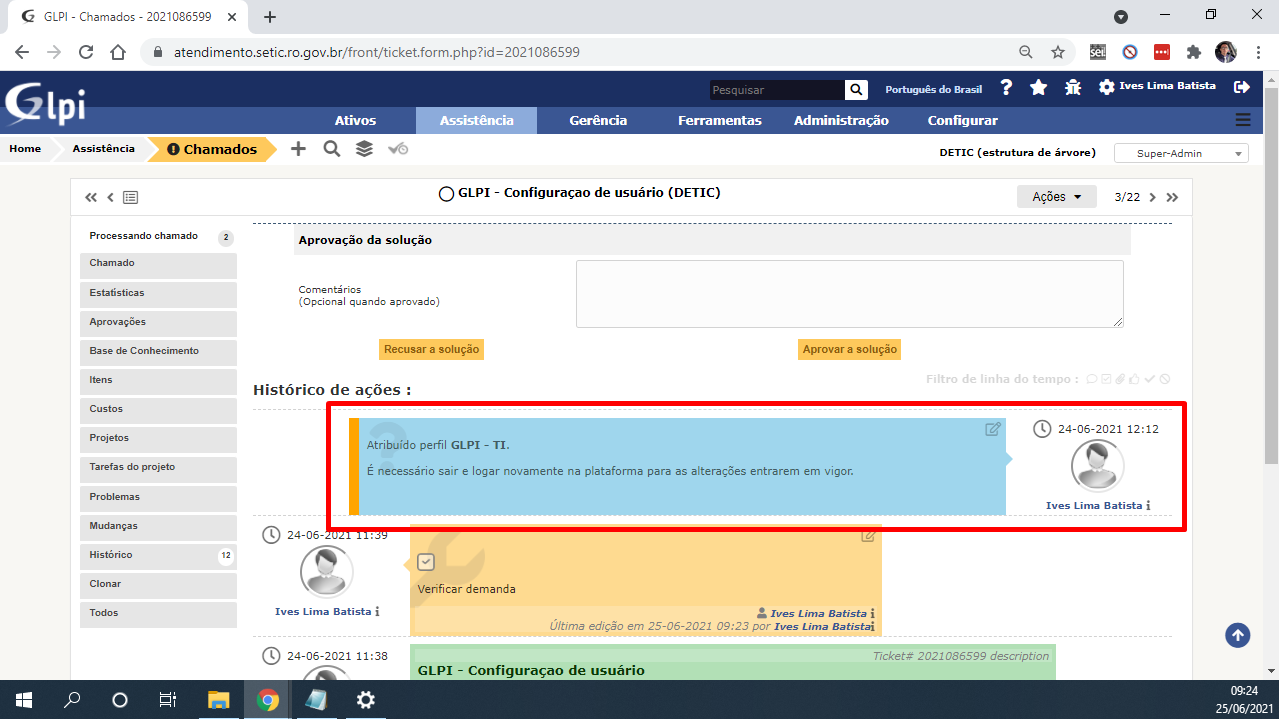Open the hamburger menu icon
The width and height of the screenshot is (1279, 719).
[x=1243, y=120]
